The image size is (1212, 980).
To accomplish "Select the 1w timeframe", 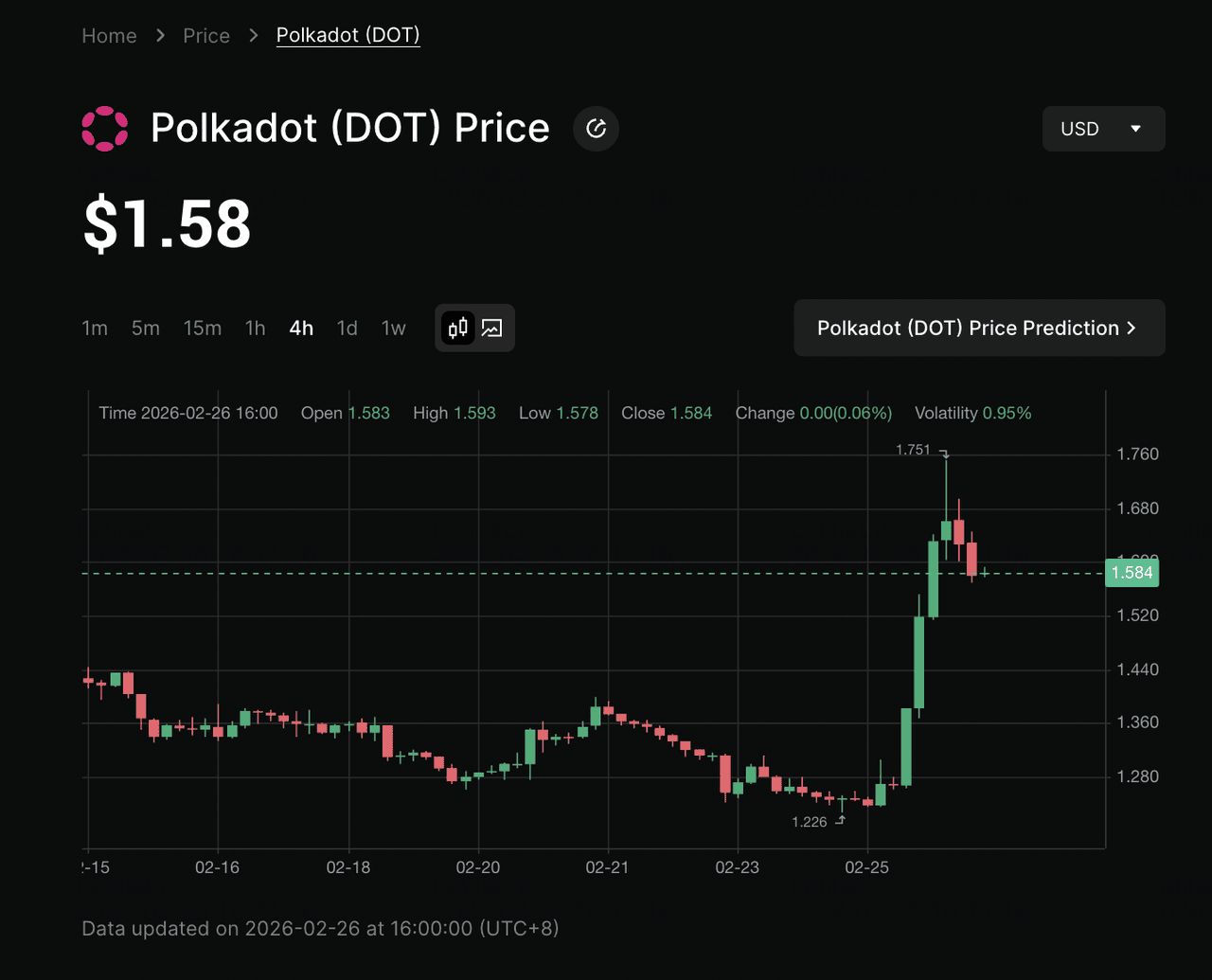I will [394, 329].
